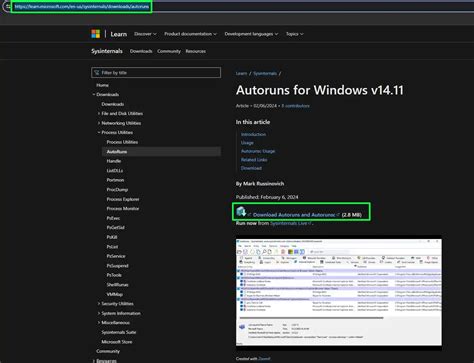Select PsService in the sidebar
Image resolution: width=474 pixels, height=363 pixels.
[x=116, y=256]
